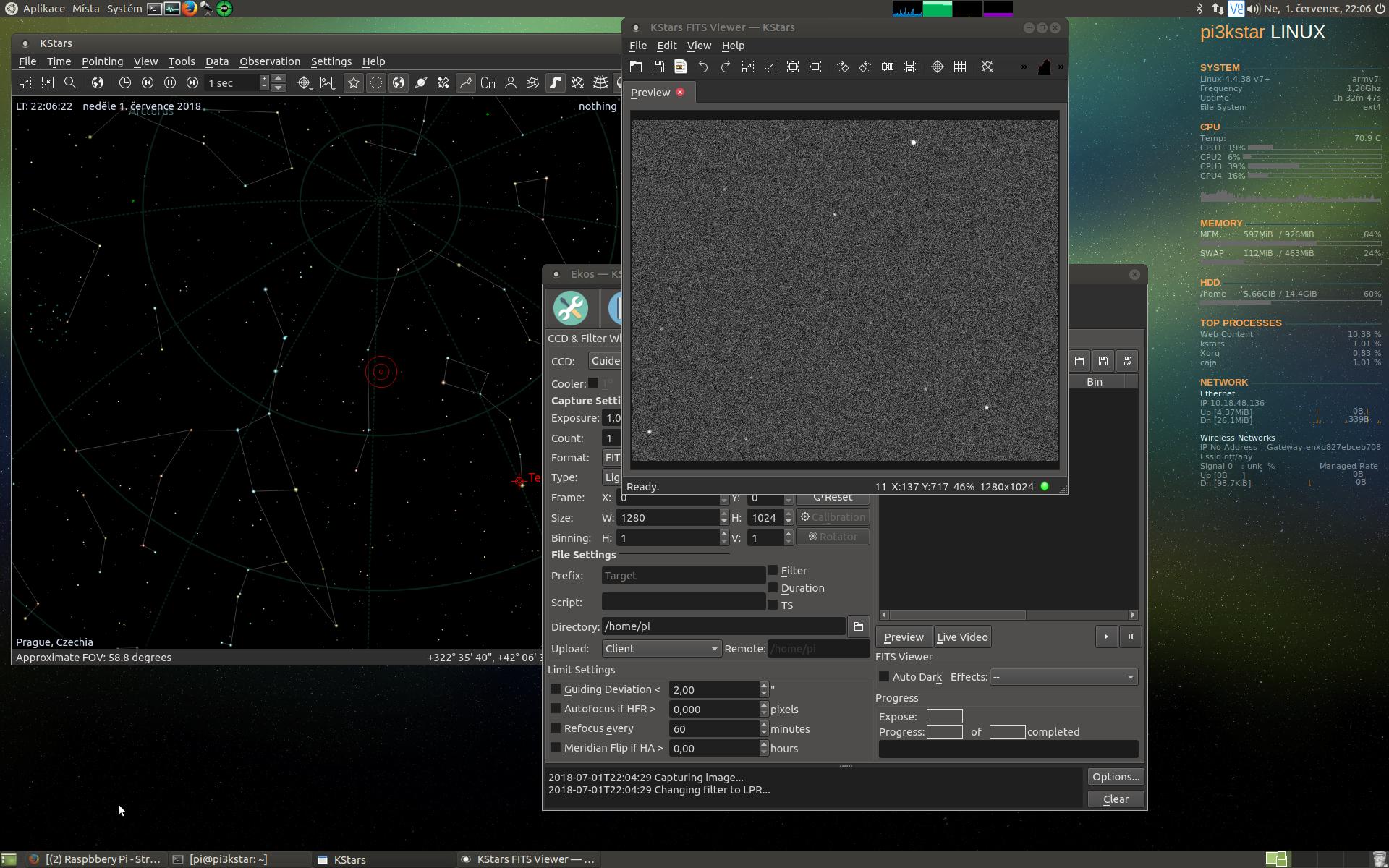The width and height of the screenshot is (1389, 868).
Task: Toggle pixel grid lines in FITS Viewer
Action: 960,67
